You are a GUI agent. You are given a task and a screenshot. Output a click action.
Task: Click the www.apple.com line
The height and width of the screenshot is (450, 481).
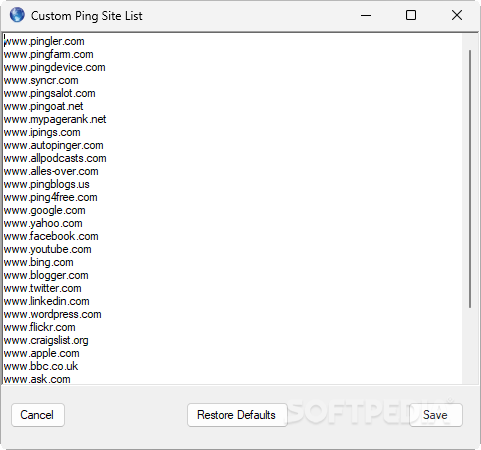click(41, 353)
